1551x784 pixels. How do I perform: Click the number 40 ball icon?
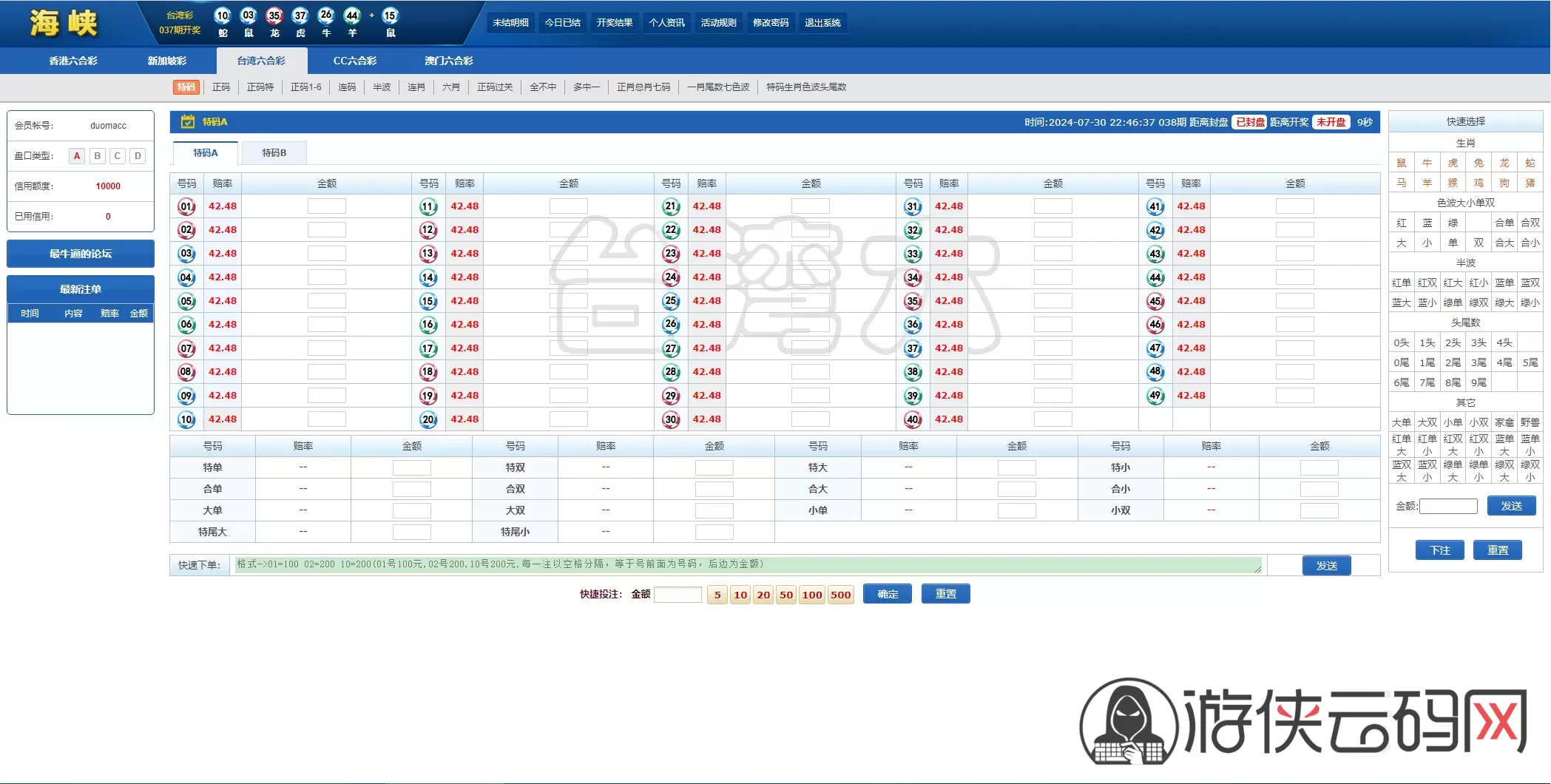pos(913,419)
